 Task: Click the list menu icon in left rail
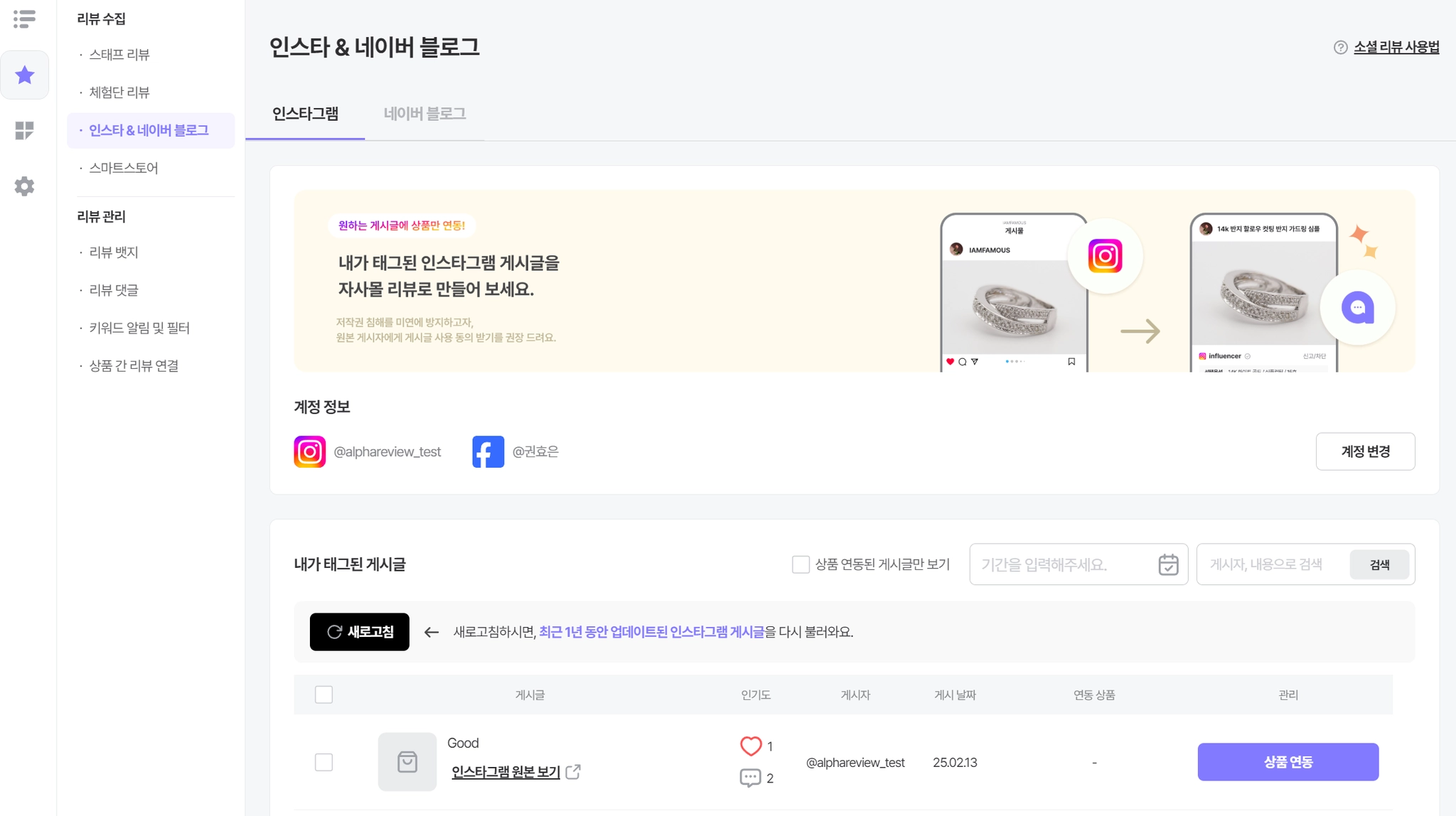(24, 19)
